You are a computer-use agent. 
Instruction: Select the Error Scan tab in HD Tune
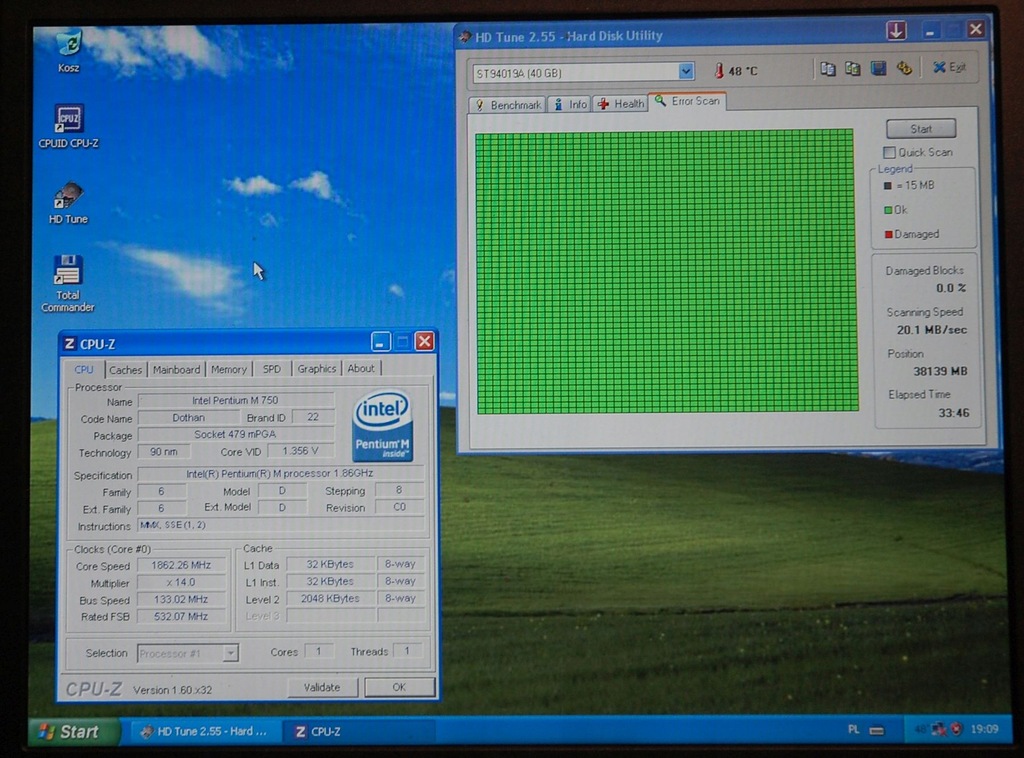click(687, 101)
